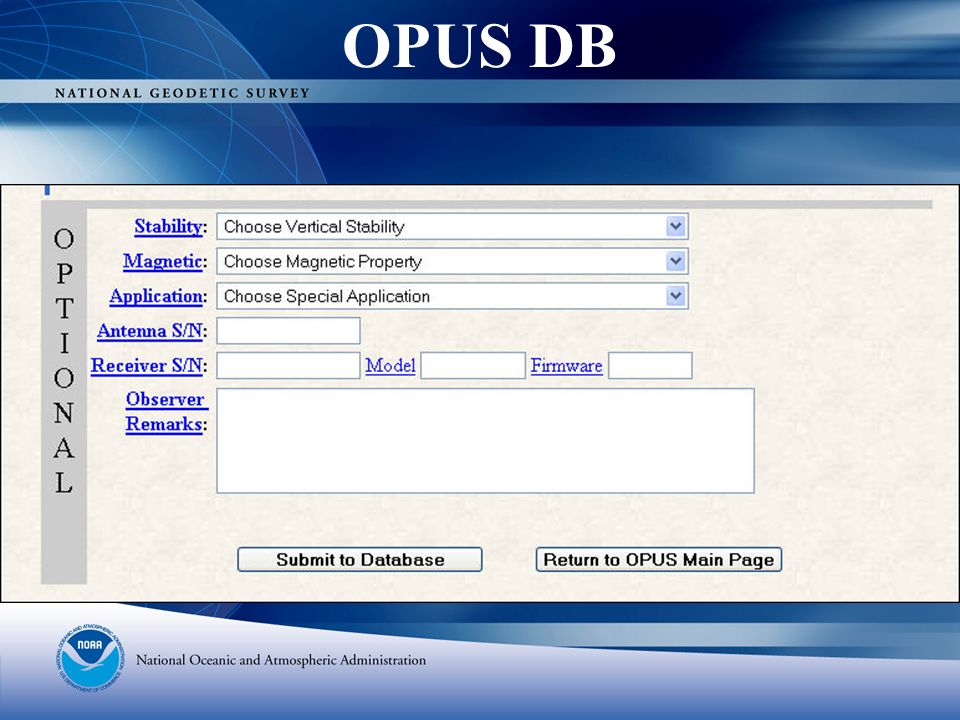Click the Submit to Database button
Screen dimensions: 960x720
pyautogui.click(x=360, y=560)
